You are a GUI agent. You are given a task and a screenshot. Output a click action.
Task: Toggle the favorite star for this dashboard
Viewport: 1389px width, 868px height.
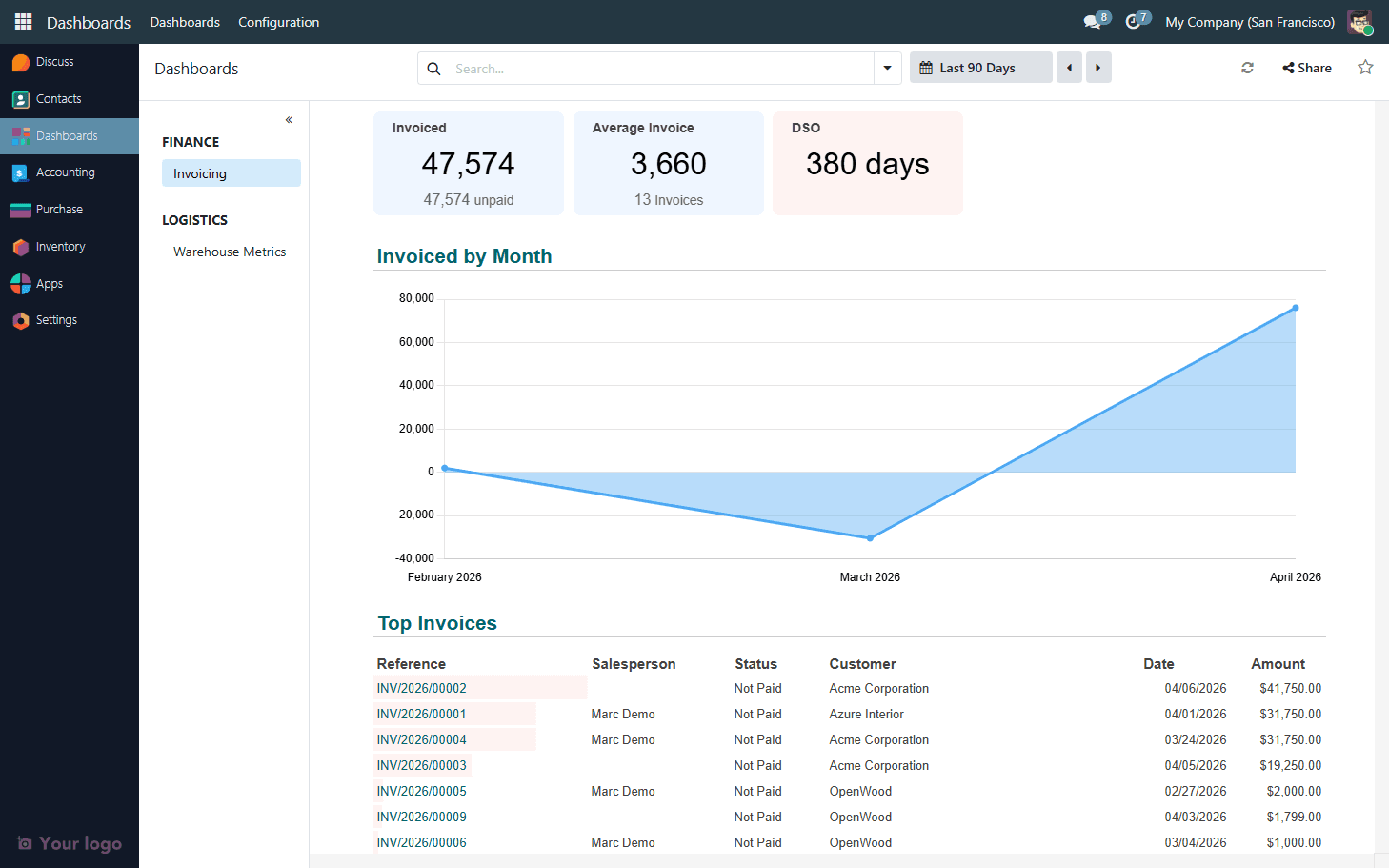tap(1366, 67)
